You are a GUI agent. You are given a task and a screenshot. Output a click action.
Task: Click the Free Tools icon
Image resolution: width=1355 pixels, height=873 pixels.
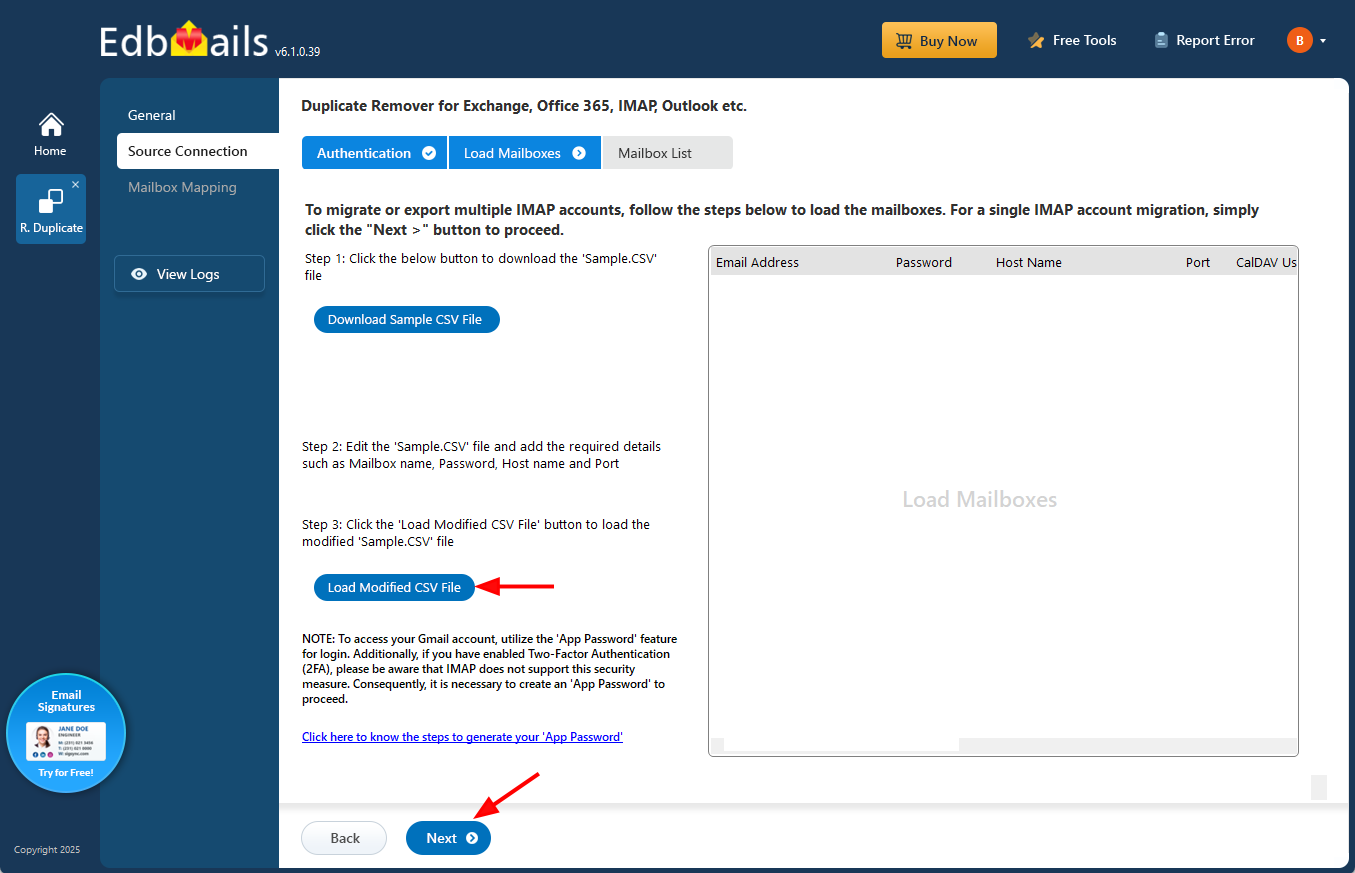pyautogui.click(x=1034, y=40)
